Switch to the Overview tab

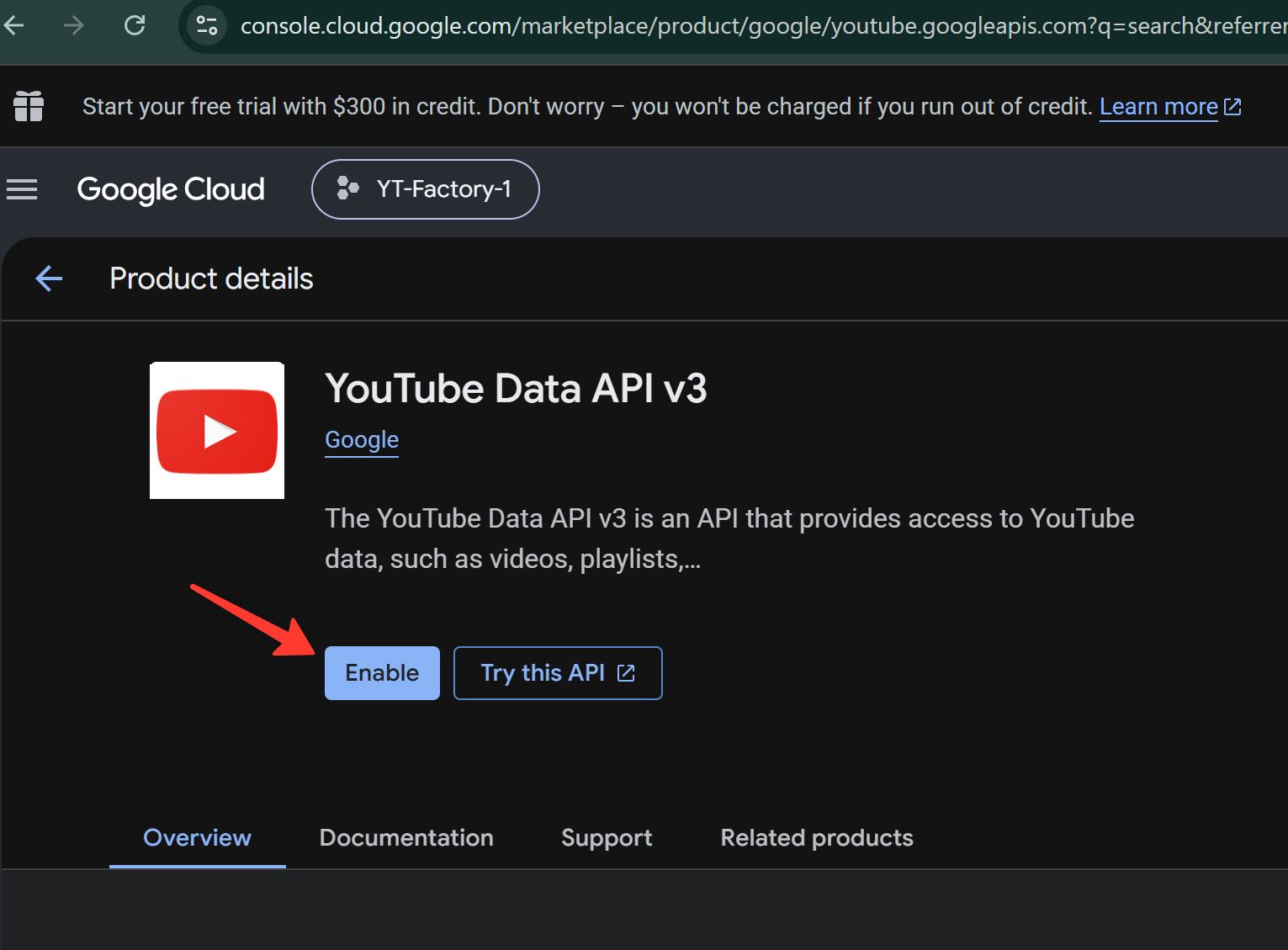197,838
